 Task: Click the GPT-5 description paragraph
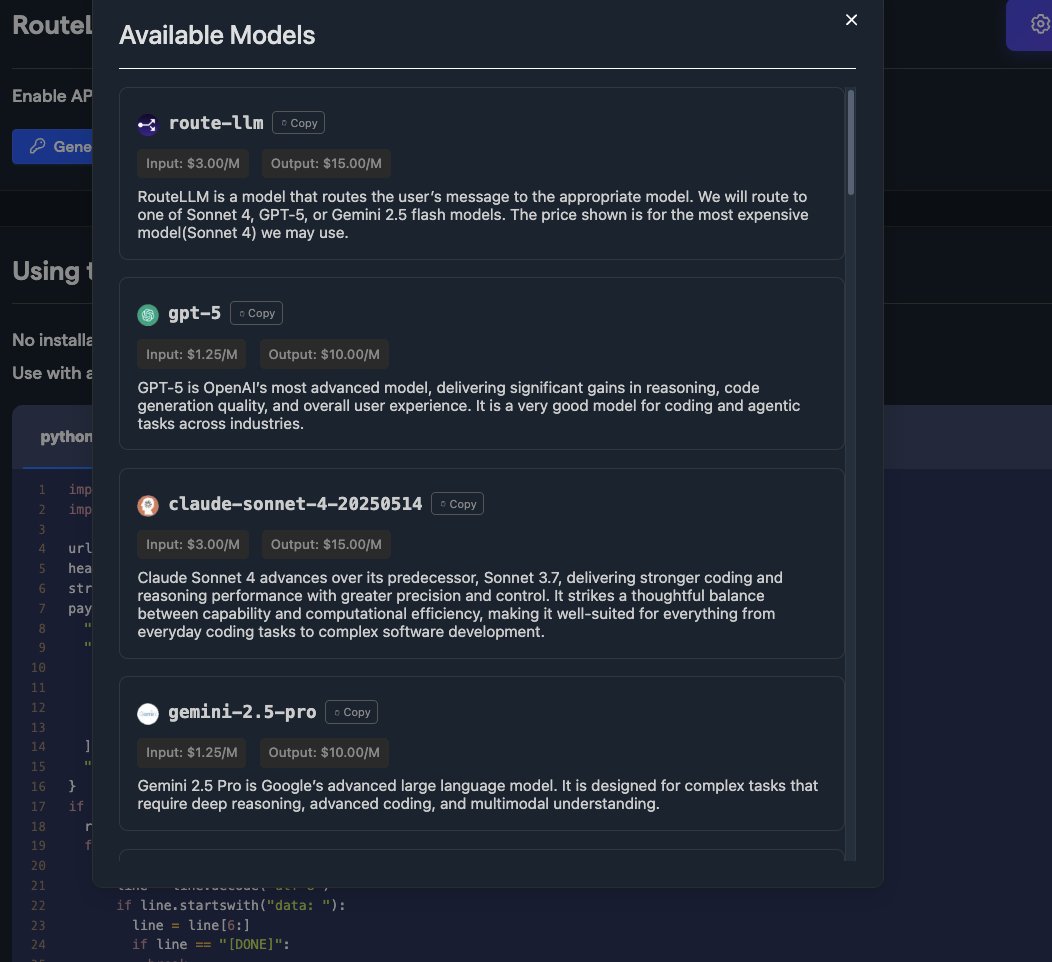coord(469,405)
